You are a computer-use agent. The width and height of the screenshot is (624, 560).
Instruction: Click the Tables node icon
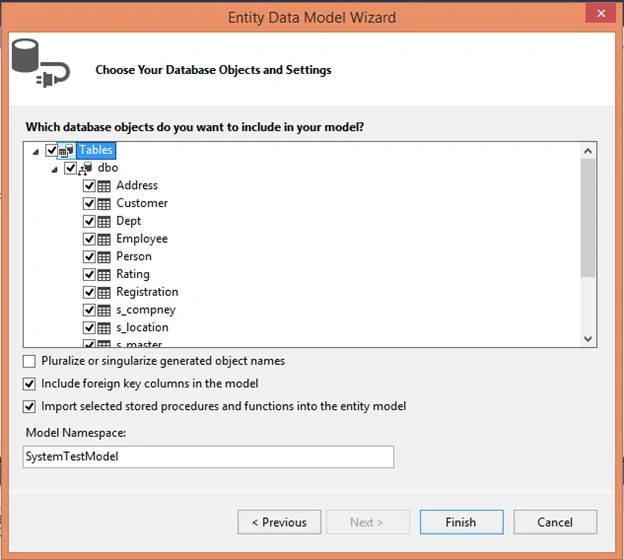coord(66,150)
